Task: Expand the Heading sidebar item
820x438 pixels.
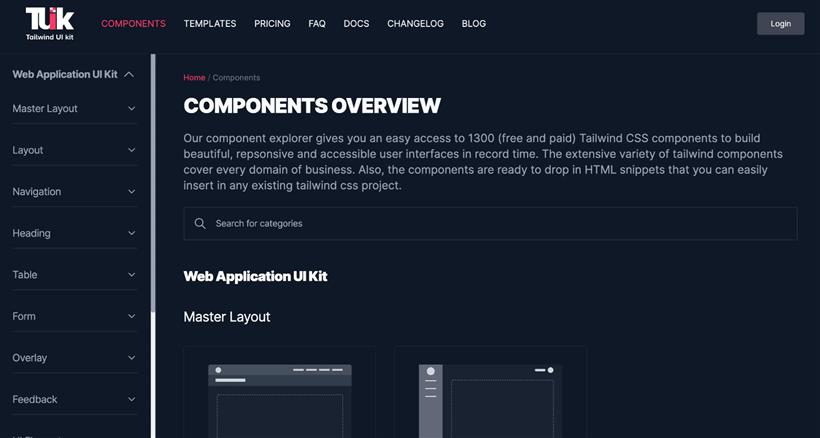Action: [74, 233]
